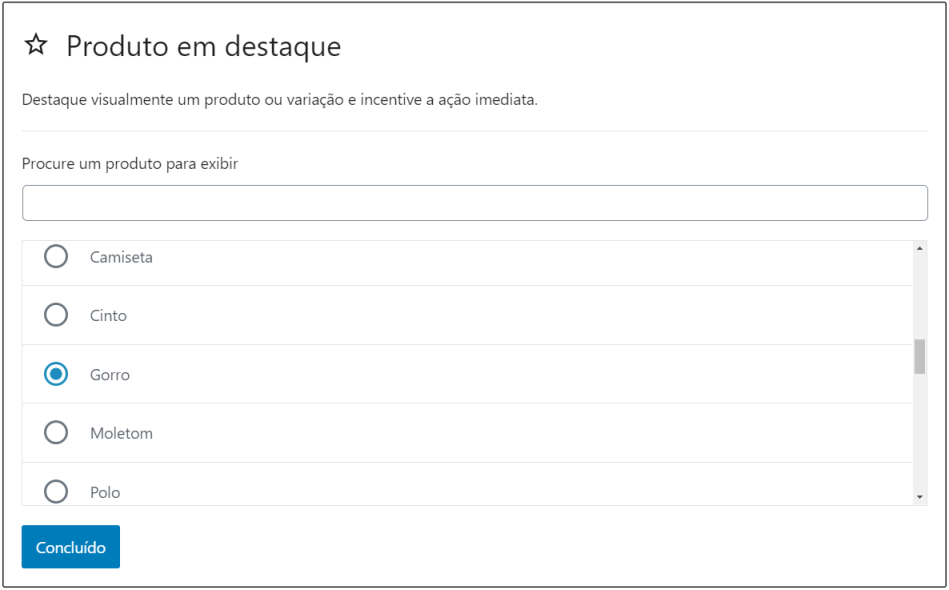
Task: Click the Polo product label
Action: [105, 492]
